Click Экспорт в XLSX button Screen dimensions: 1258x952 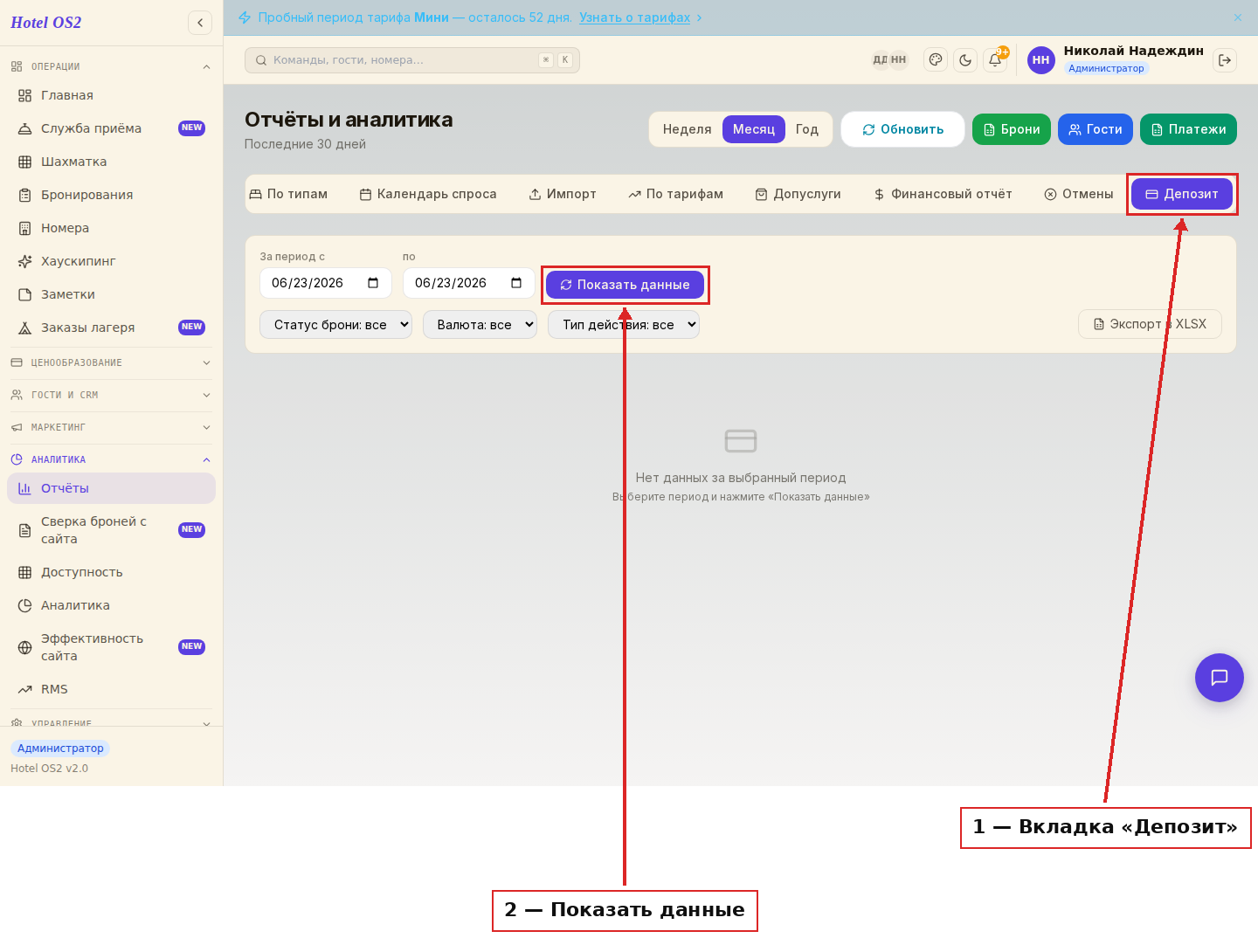pyautogui.click(x=1150, y=324)
